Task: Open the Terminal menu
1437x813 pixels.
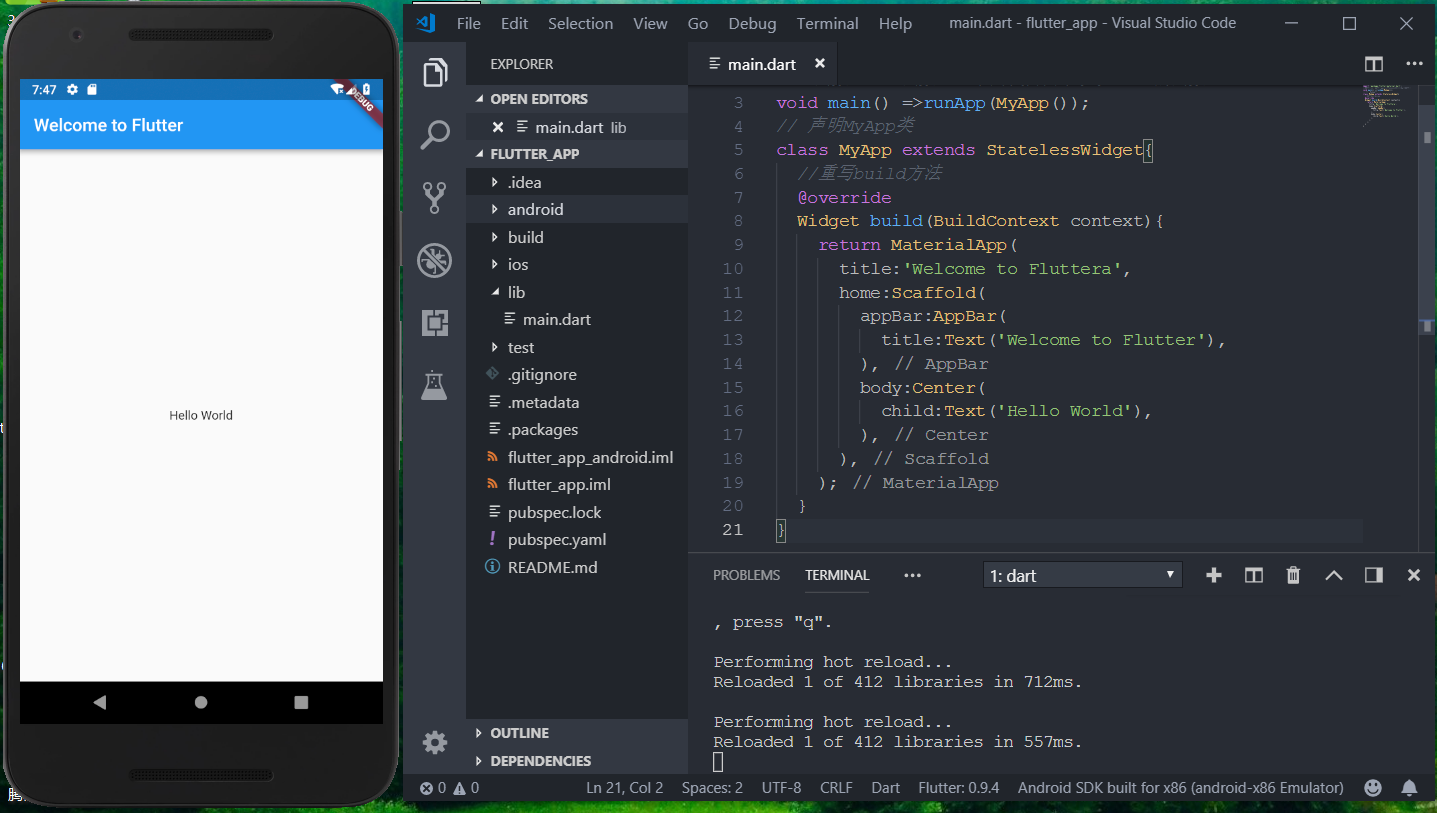Action: [x=827, y=23]
